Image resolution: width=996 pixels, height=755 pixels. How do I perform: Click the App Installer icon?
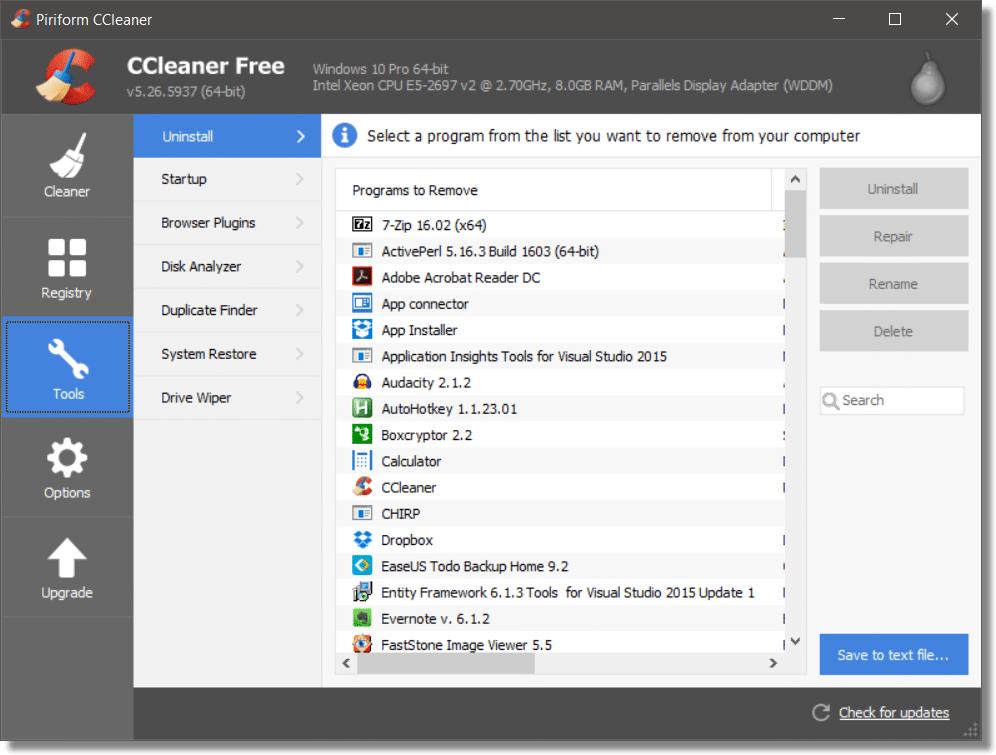(362, 330)
